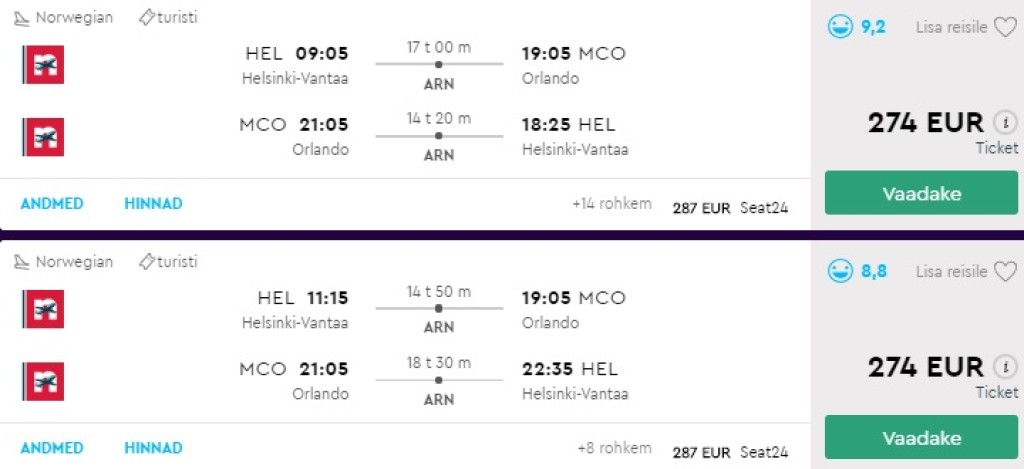This screenshot has width=1024, height=469.
Task: Click Norwegian logo on second outbound flight
Action: (x=43, y=309)
